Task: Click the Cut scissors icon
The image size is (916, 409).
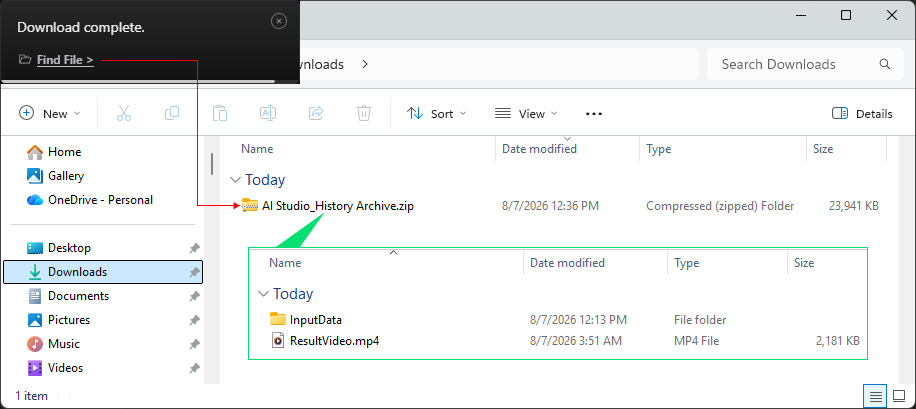Action: tap(124, 113)
